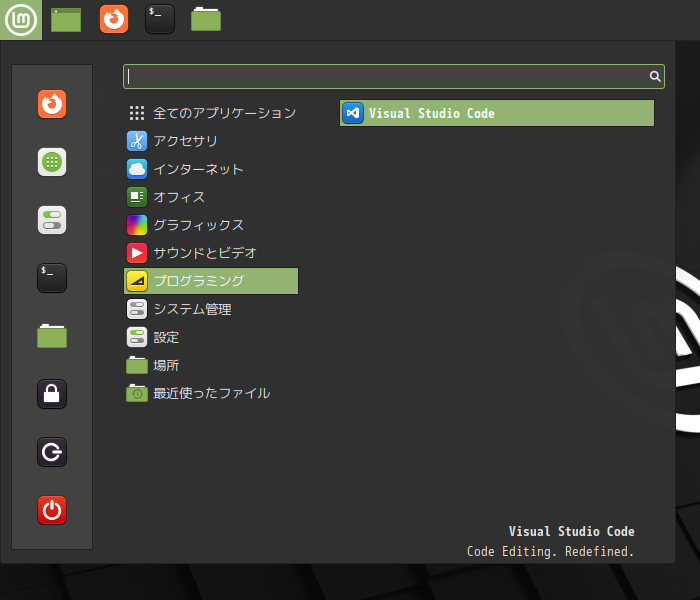This screenshot has width=700, height=600.
Task: Click the log out icon
Action: pyautogui.click(x=52, y=452)
